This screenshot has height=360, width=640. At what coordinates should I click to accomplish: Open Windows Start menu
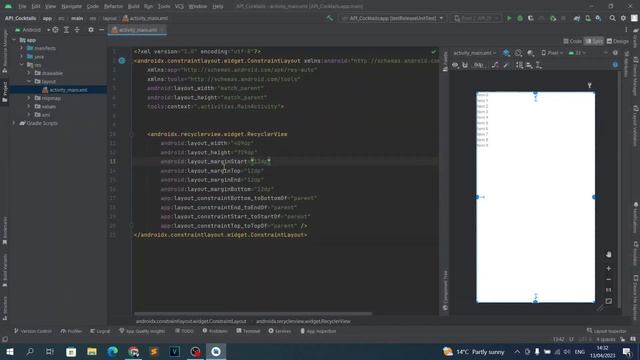[x=9, y=351]
